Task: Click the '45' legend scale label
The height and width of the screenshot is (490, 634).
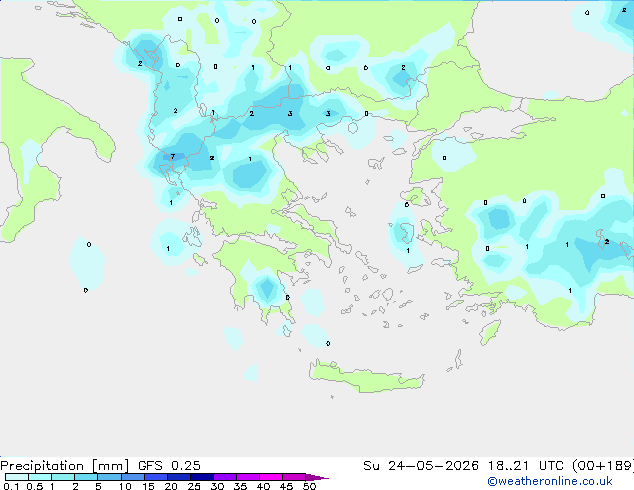Action: pyautogui.click(x=286, y=486)
